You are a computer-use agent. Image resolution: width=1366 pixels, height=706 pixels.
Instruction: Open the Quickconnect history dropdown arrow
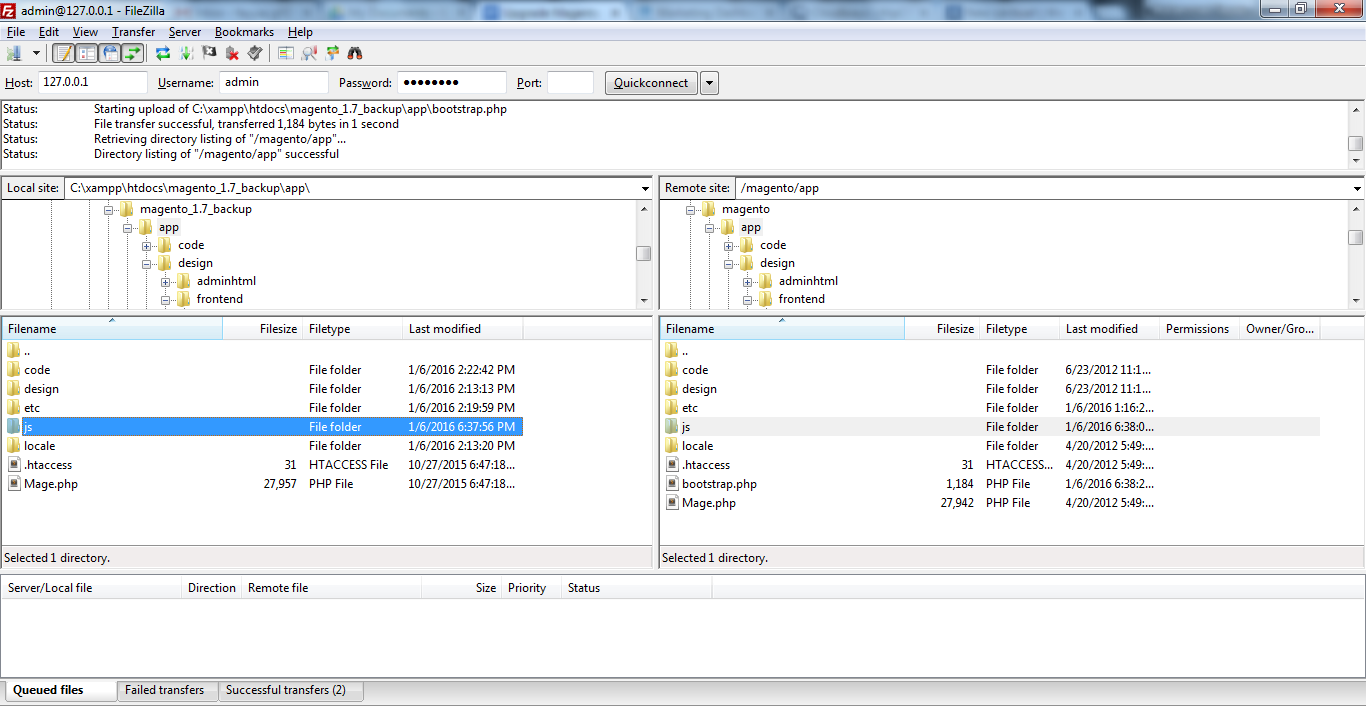(x=709, y=83)
